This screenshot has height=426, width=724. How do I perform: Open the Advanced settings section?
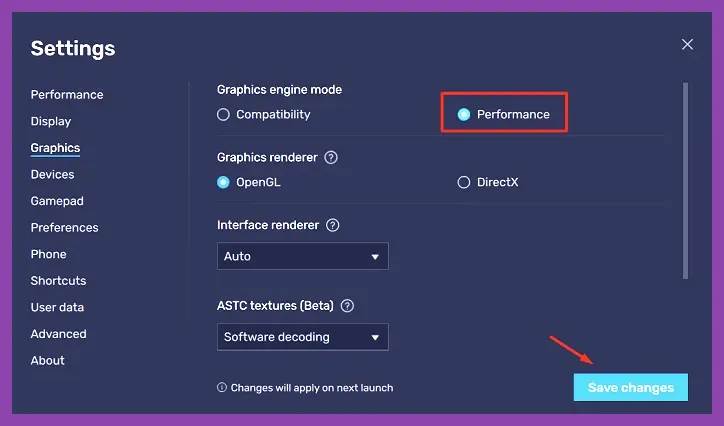pyautogui.click(x=59, y=334)
